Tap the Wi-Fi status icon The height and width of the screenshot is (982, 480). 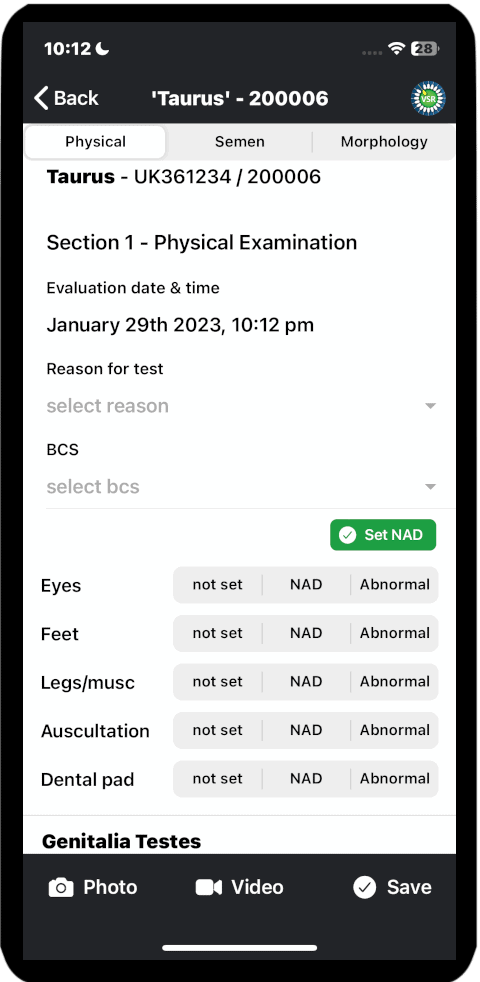coord(396,49)
